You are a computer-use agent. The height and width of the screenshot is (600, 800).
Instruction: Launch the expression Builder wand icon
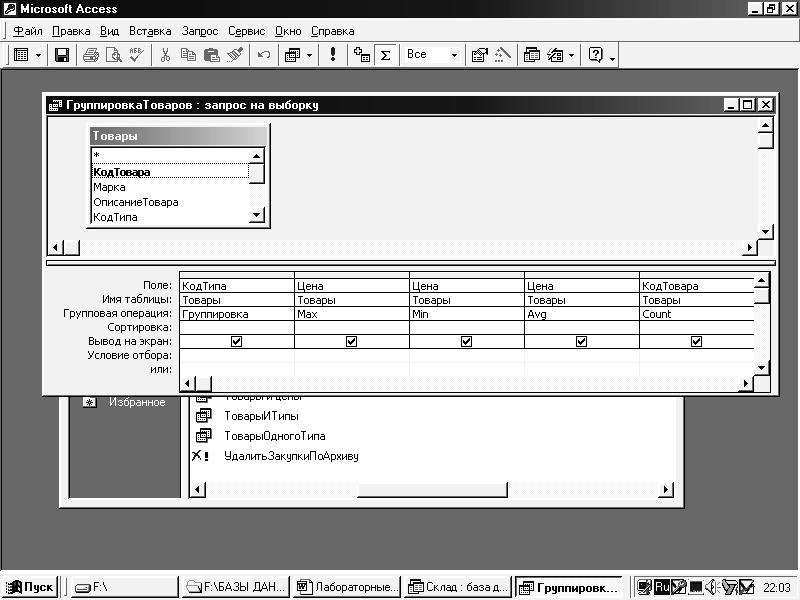pyautogui.click(x=503, y=55)
